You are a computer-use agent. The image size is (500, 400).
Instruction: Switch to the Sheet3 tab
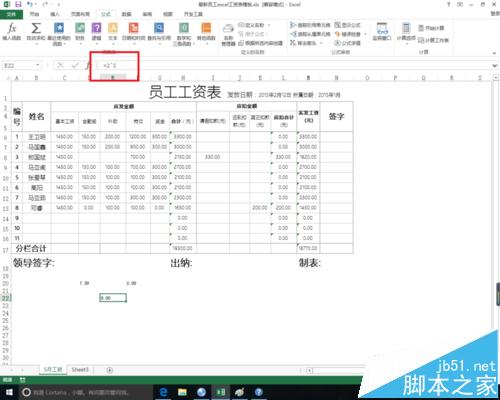tap(80, 370)
